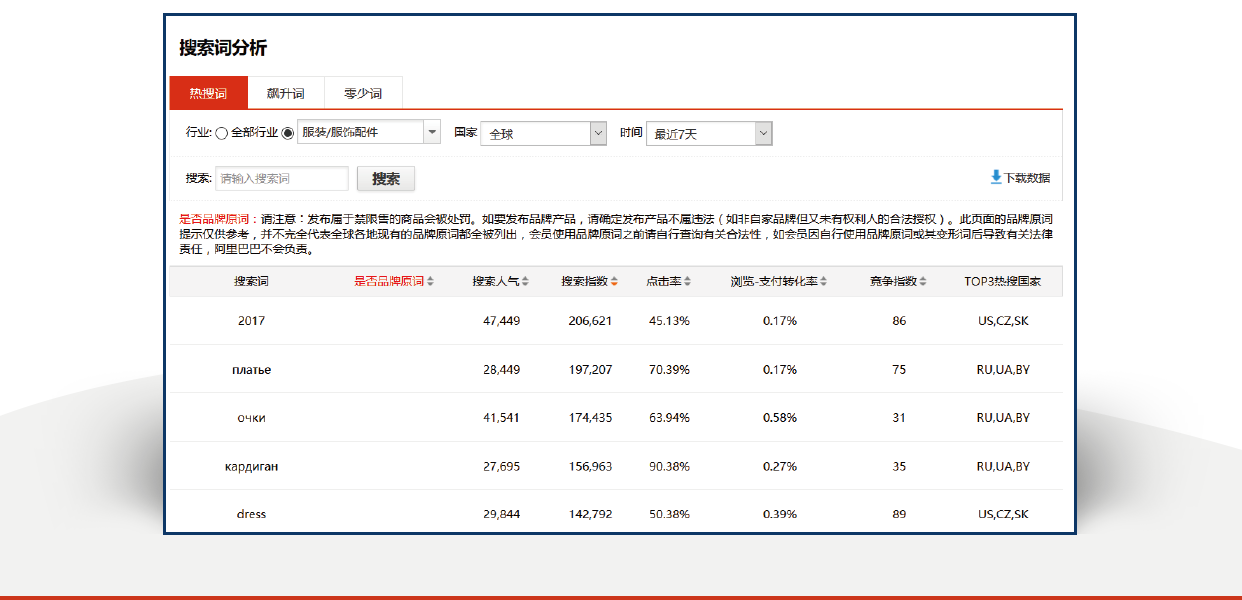
Task: Sort by 竞争指数 column arrows
Action: pos(924,282)
